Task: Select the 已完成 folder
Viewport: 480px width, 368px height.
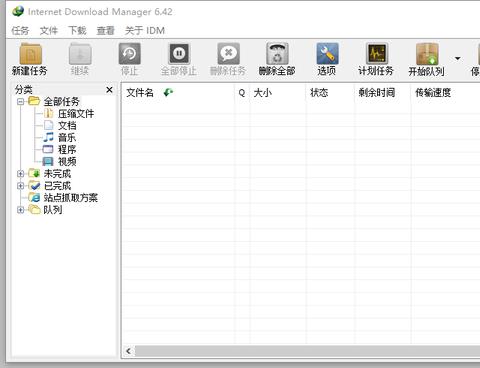Action: click(x=57, y=186)
